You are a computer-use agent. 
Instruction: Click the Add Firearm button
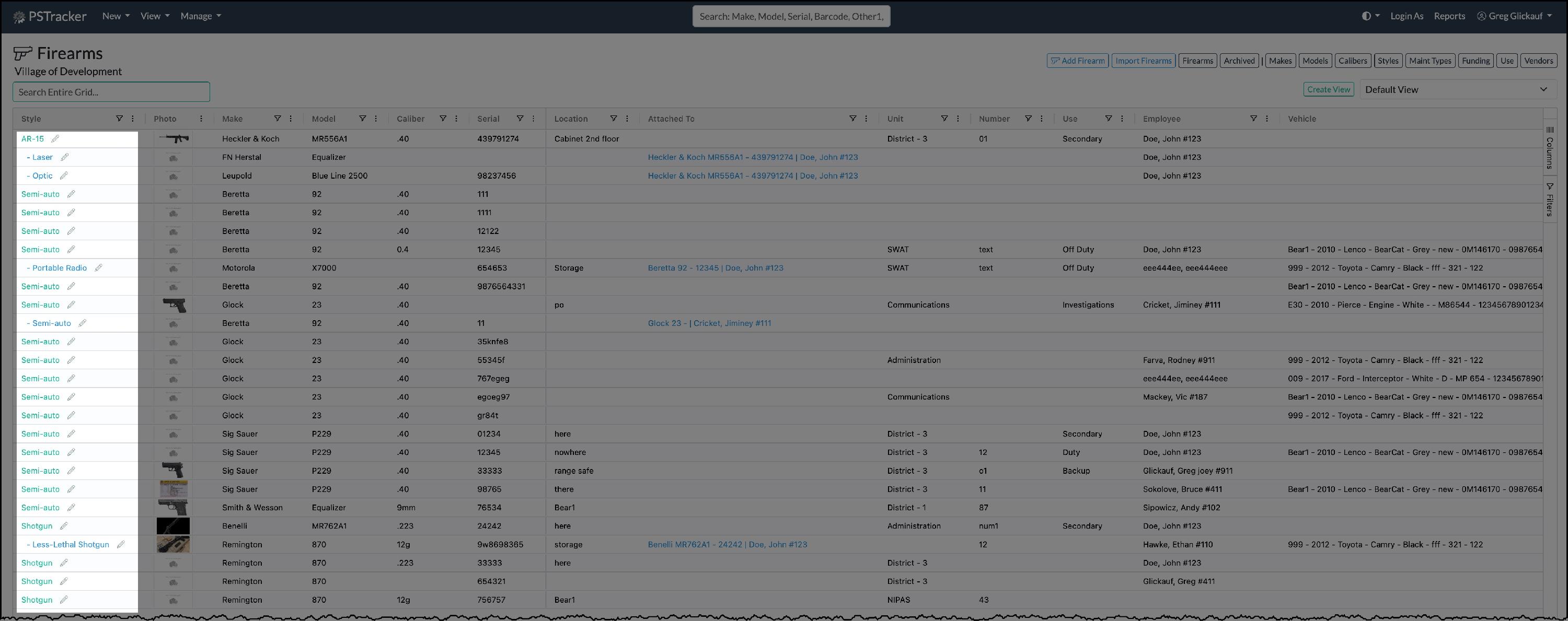click(x=1077, y=61)
